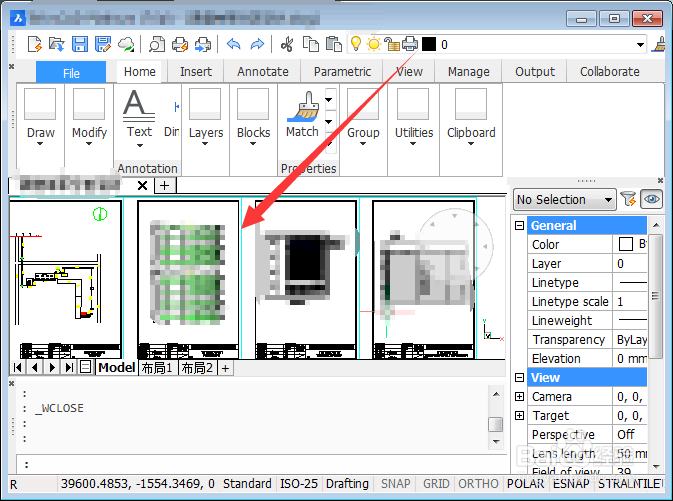The image size is (673, 501).
Task: Switch to the Parametric ribbon tab
Action: 342,72
